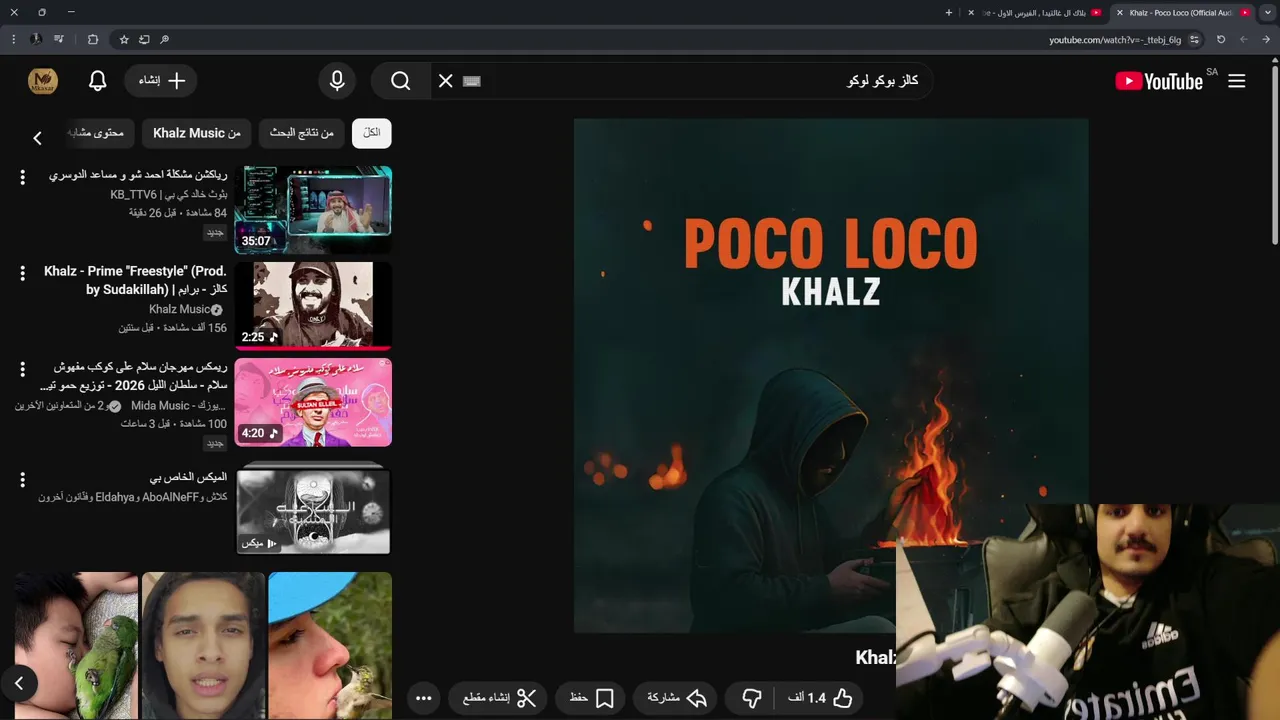Click the zoom magnifier in address bar
Screen dimensions: 1280x720
click(165, 39)
